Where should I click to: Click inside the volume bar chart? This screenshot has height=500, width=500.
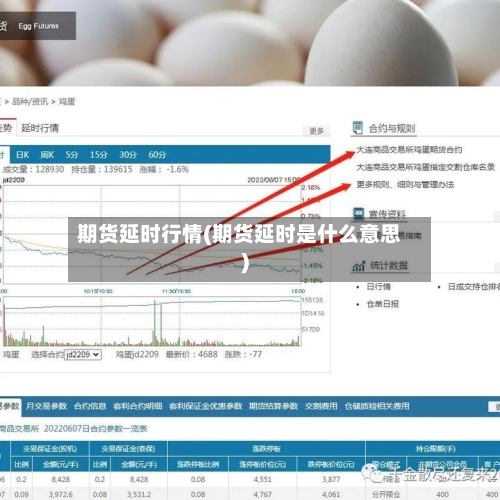tap(152, 321)
